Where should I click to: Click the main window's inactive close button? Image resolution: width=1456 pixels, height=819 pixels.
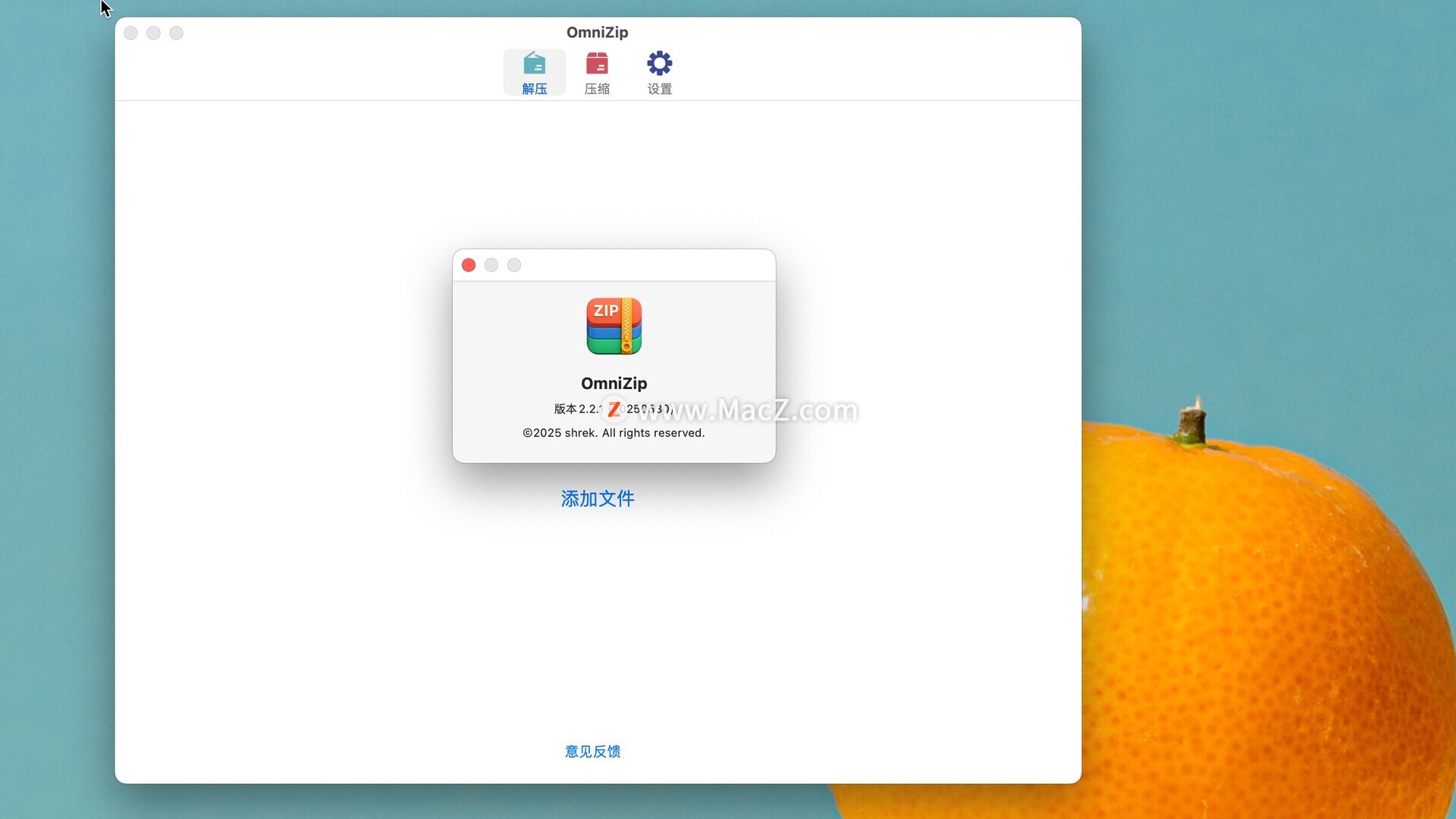click(x=130, y=33)
